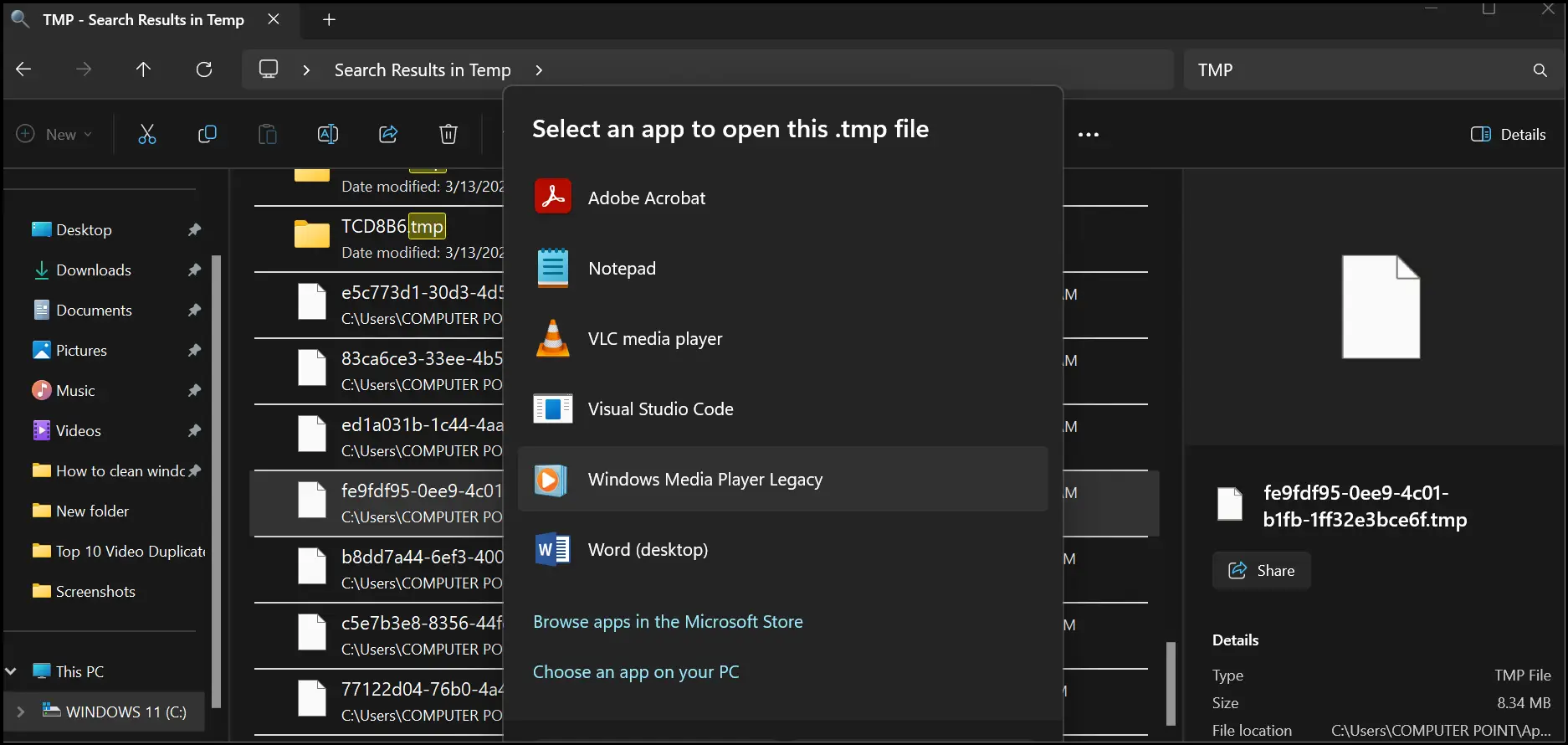The width and height of the screenshot is (1568, 745).
Task: Open Desktop in the sidebar
Action: point(84,229)
